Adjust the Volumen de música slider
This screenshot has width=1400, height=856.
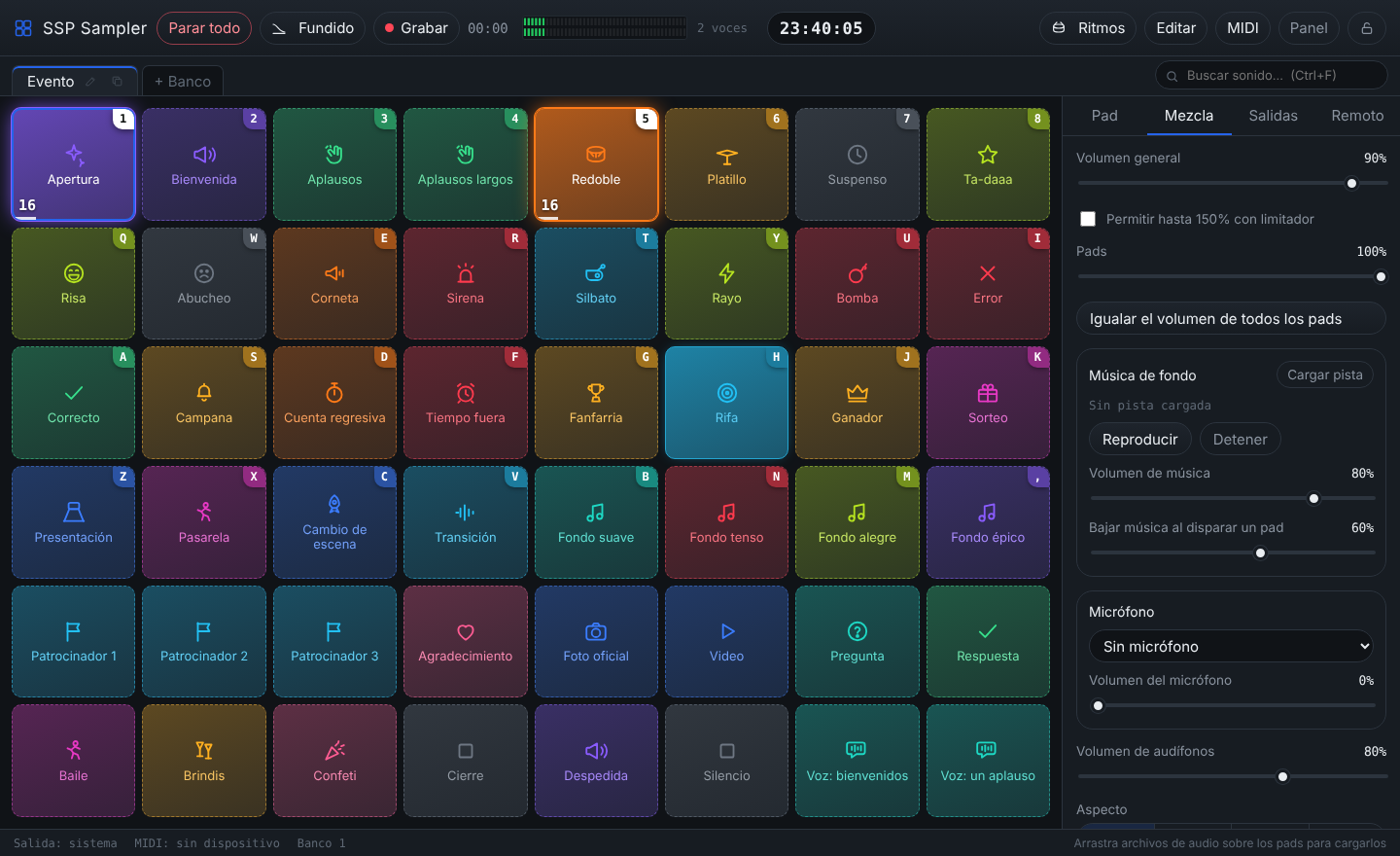pyautogui.click(x=1232, y=498)
